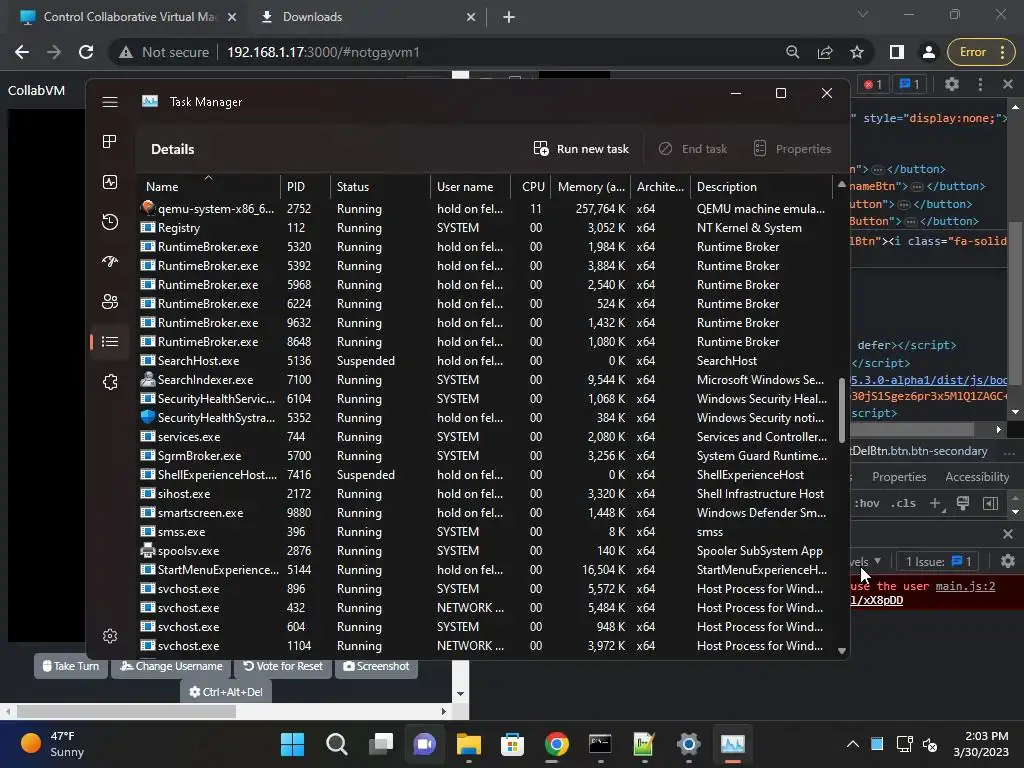Sort by CPU column header

531,186
